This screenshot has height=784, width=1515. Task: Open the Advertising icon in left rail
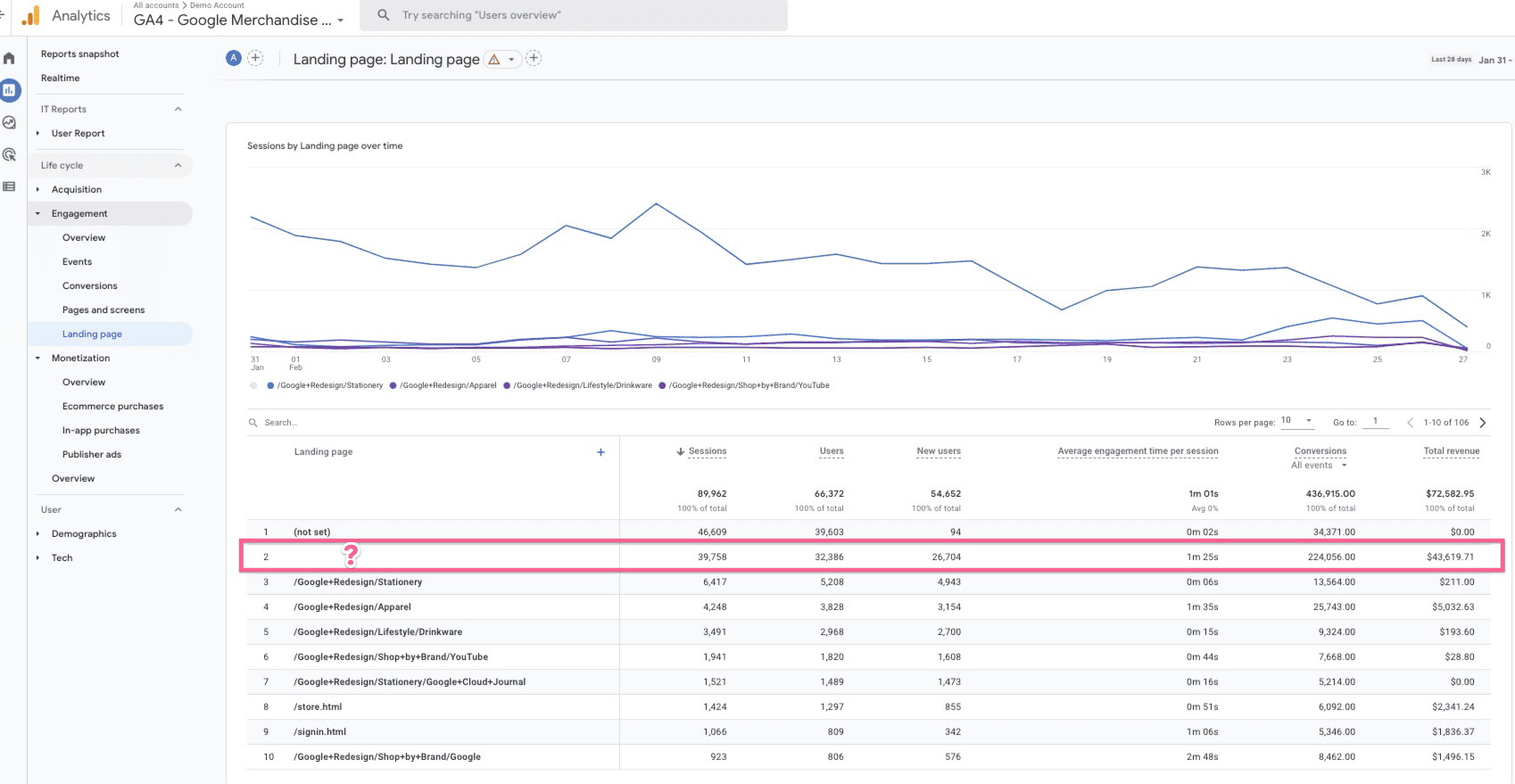tap(9, 154)
